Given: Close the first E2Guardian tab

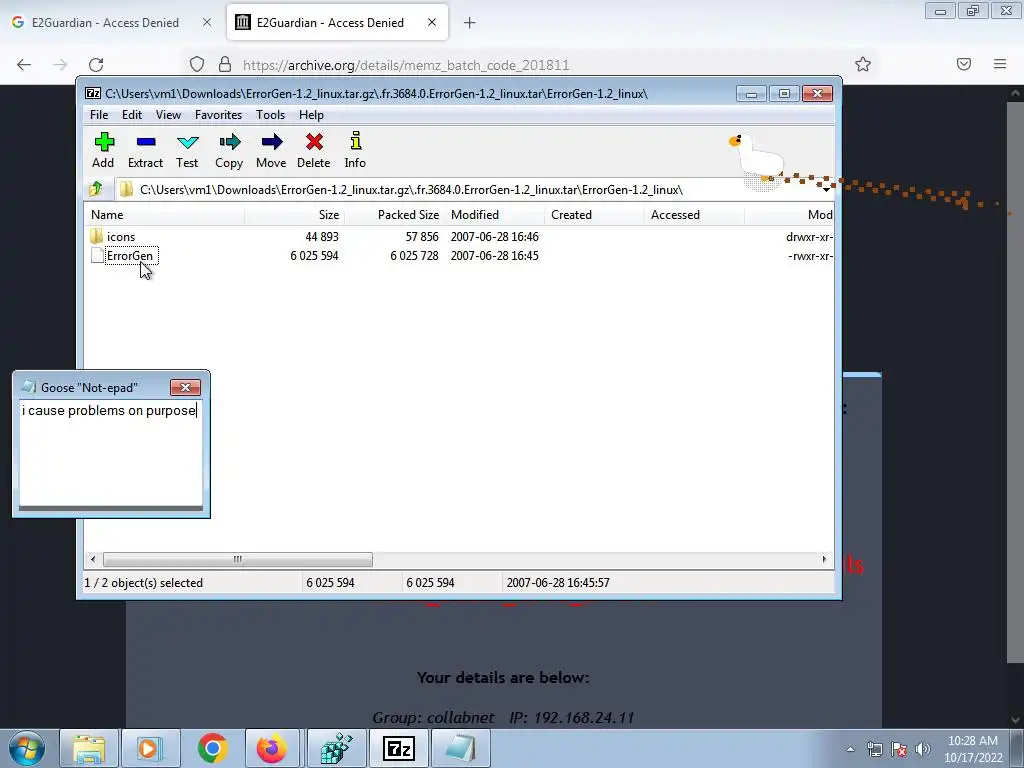Looking at the screenshot, I should pos(207,22).
